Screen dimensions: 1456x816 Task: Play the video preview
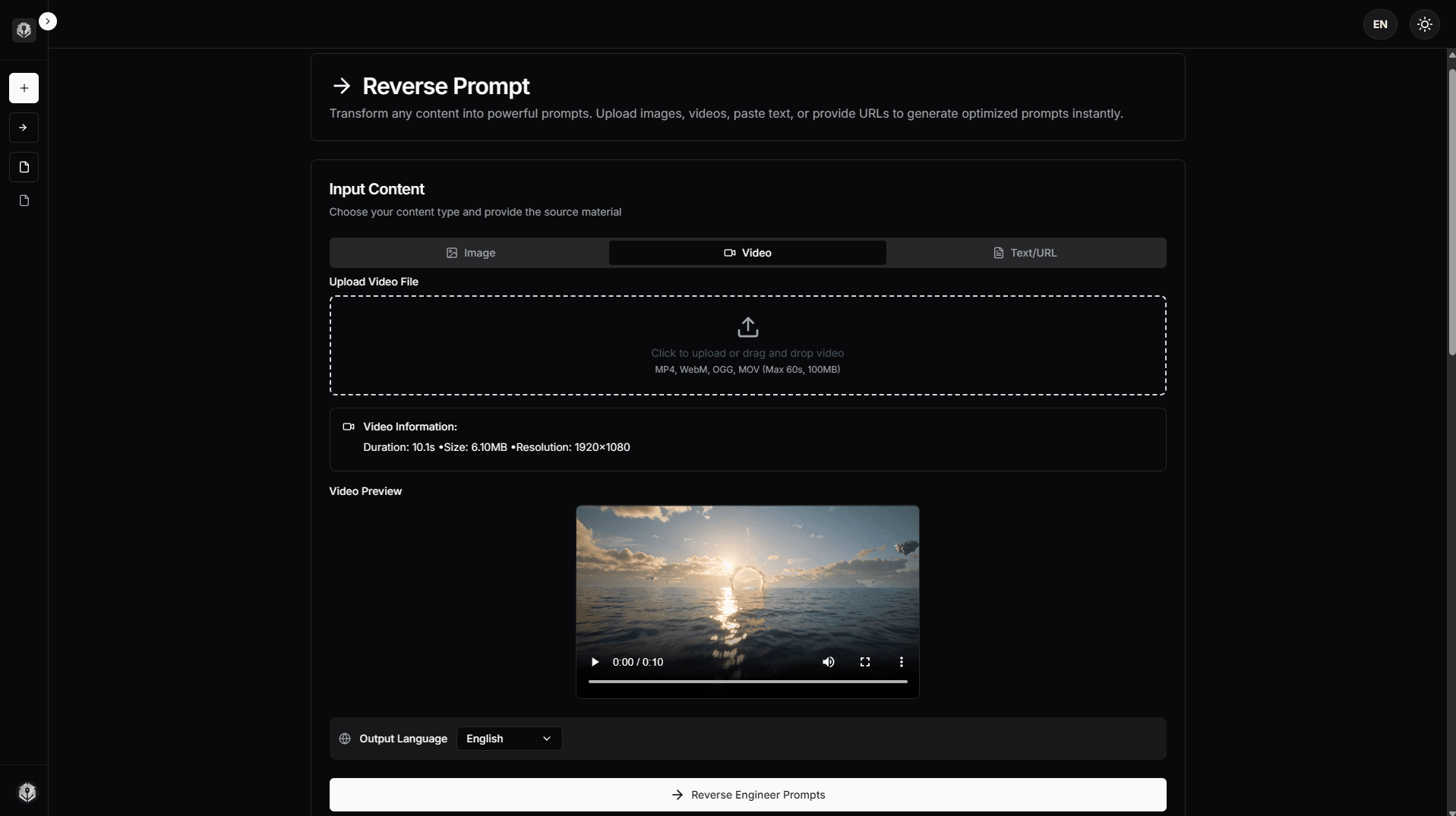(x=595, y=662)
